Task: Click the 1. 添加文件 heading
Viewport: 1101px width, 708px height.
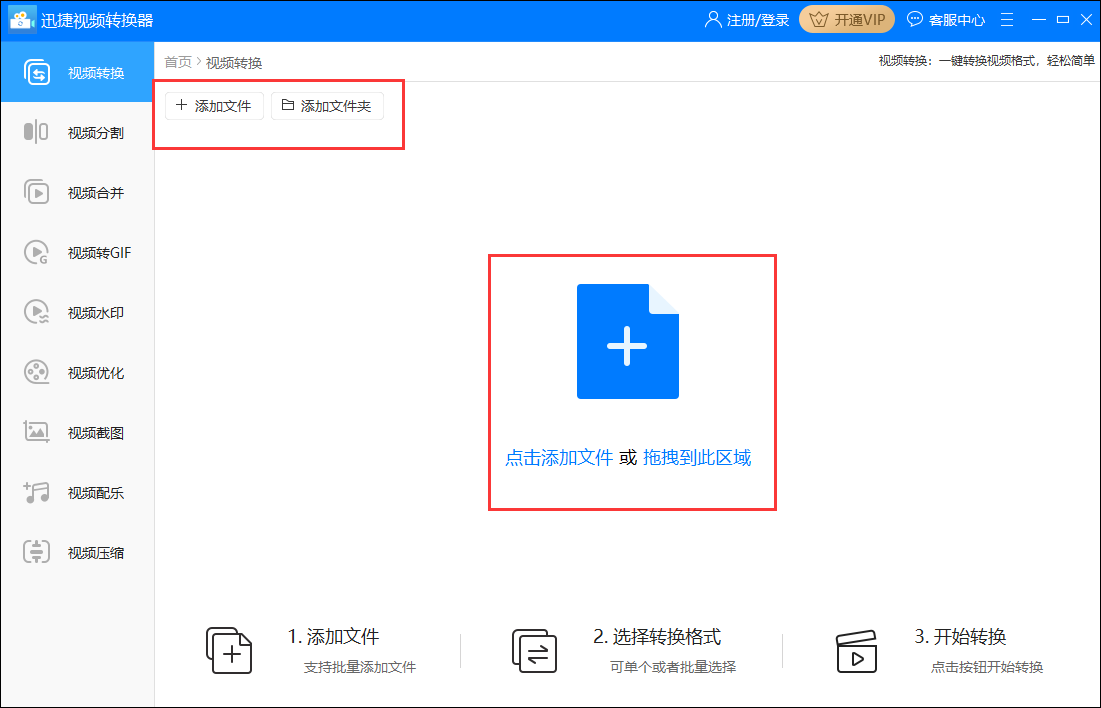Action: pyautogui.click(x=334, y=637)
